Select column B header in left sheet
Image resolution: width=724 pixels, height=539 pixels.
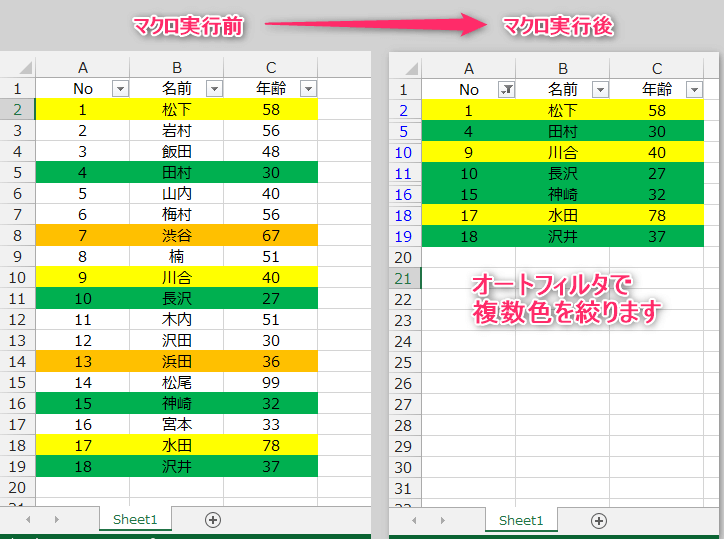177,67
